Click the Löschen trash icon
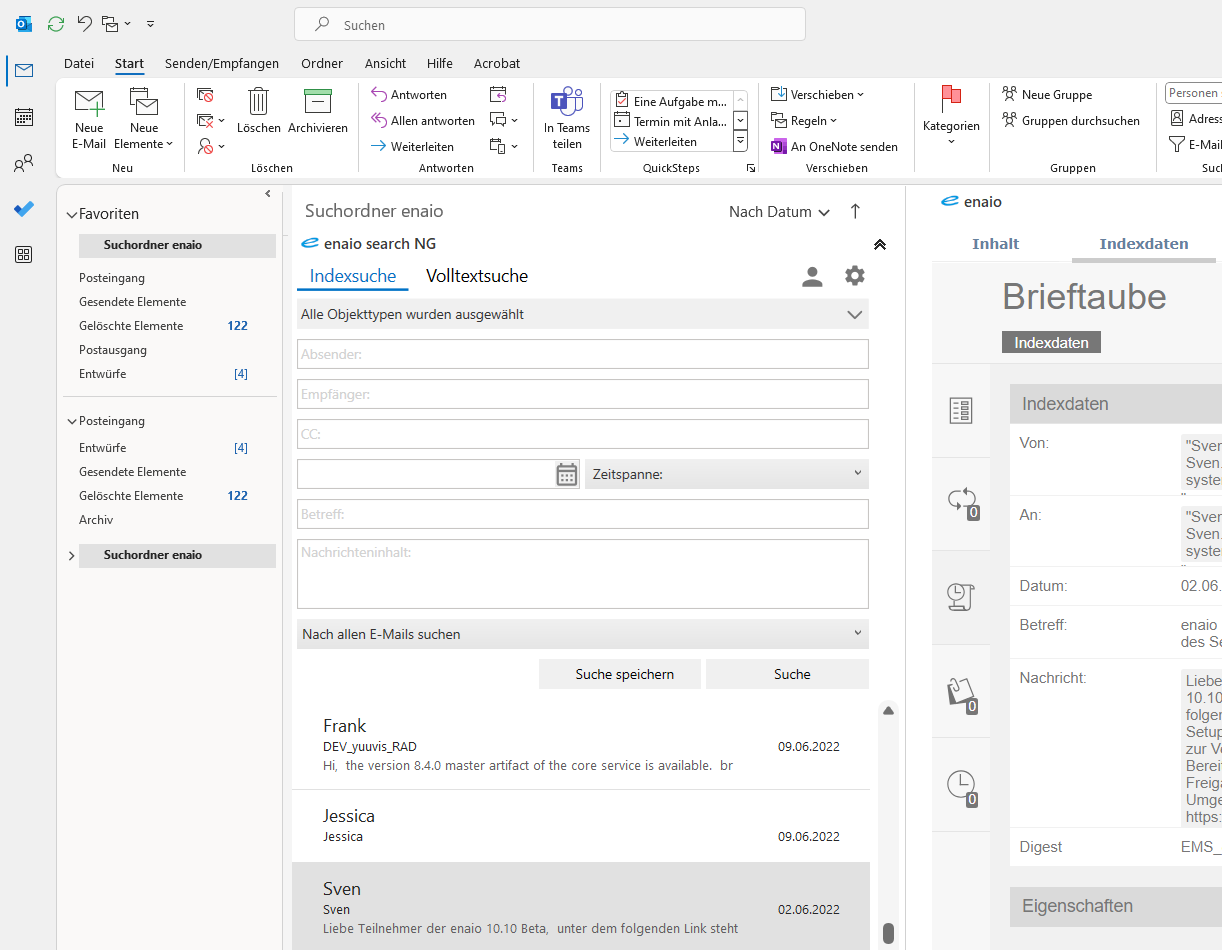This screenshot has height=950, width=1222. 259,103
